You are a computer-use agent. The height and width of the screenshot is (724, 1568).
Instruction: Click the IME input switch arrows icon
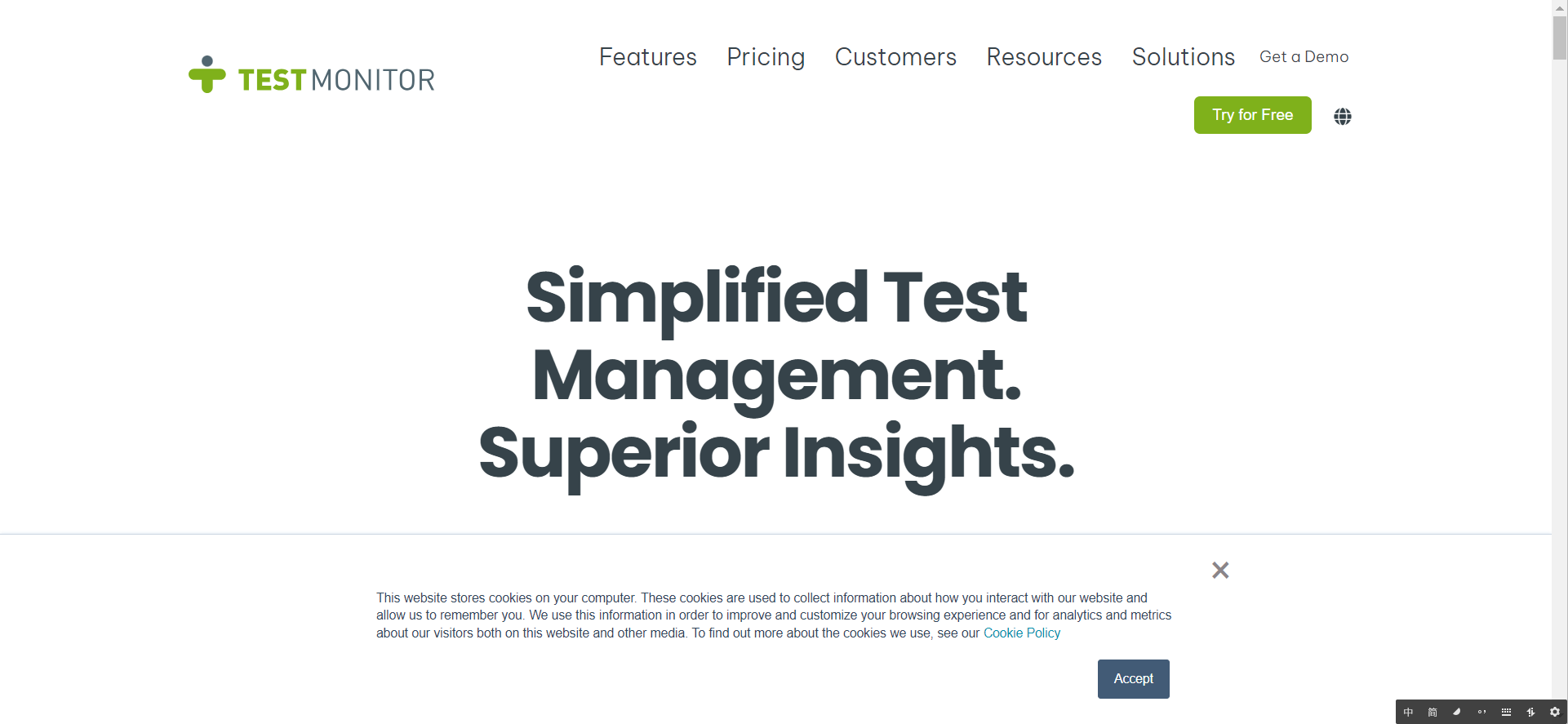click(1530, 713)
